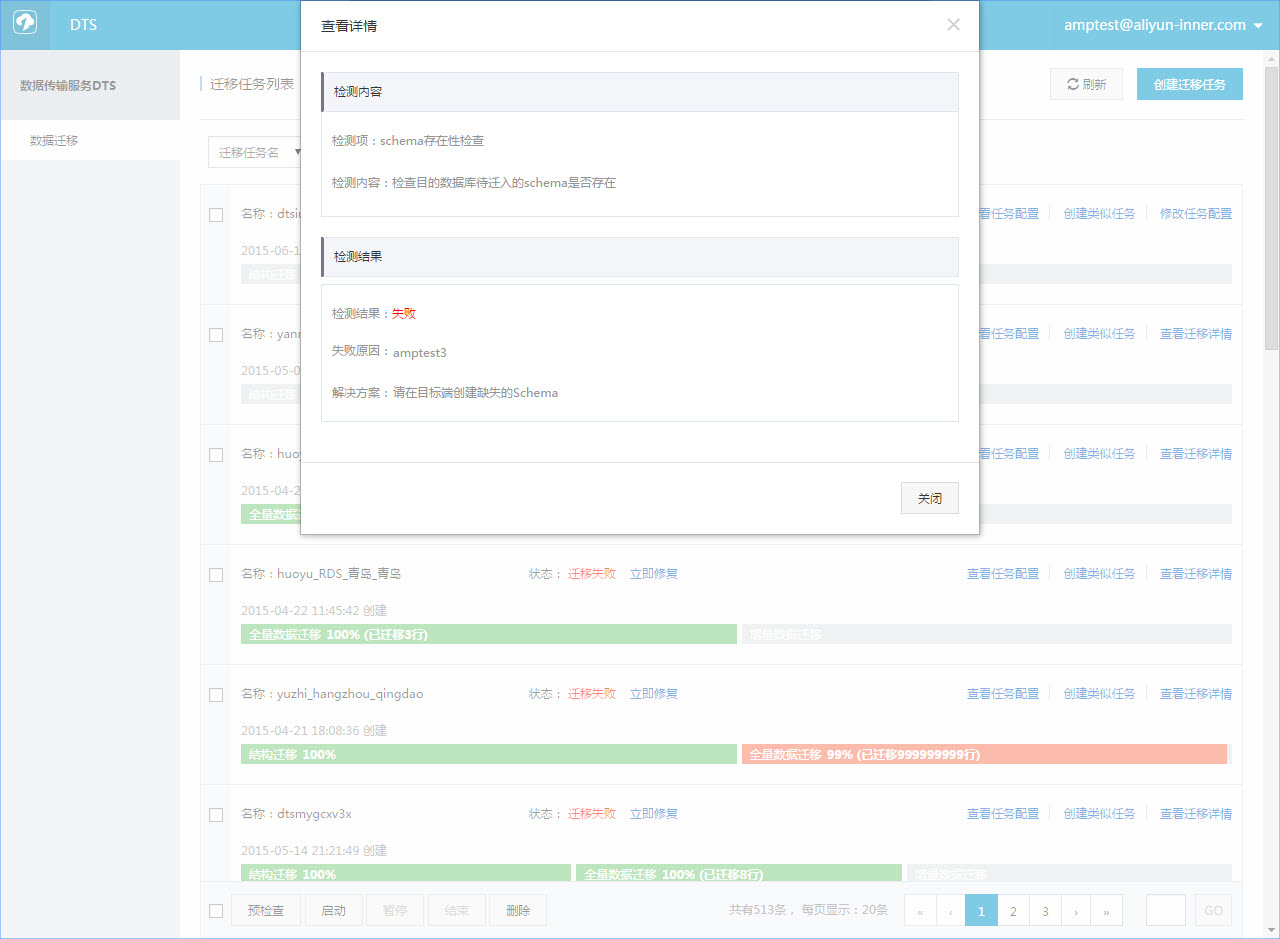Click 创建迁移任务 button
This screenshot has height=939, width=1280.
click(1190, 85)
